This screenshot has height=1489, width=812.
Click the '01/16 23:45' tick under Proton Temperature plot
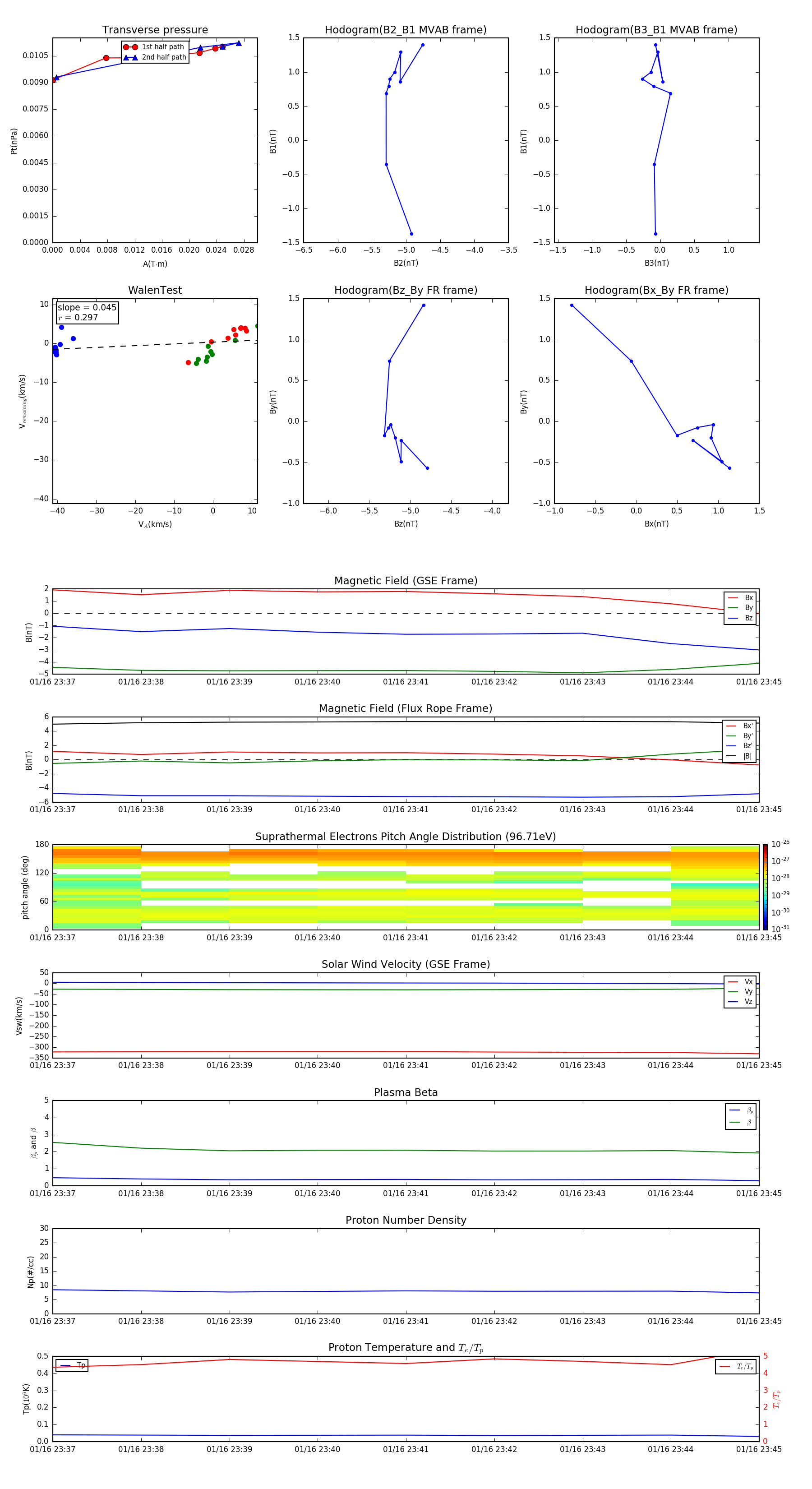759,1449
